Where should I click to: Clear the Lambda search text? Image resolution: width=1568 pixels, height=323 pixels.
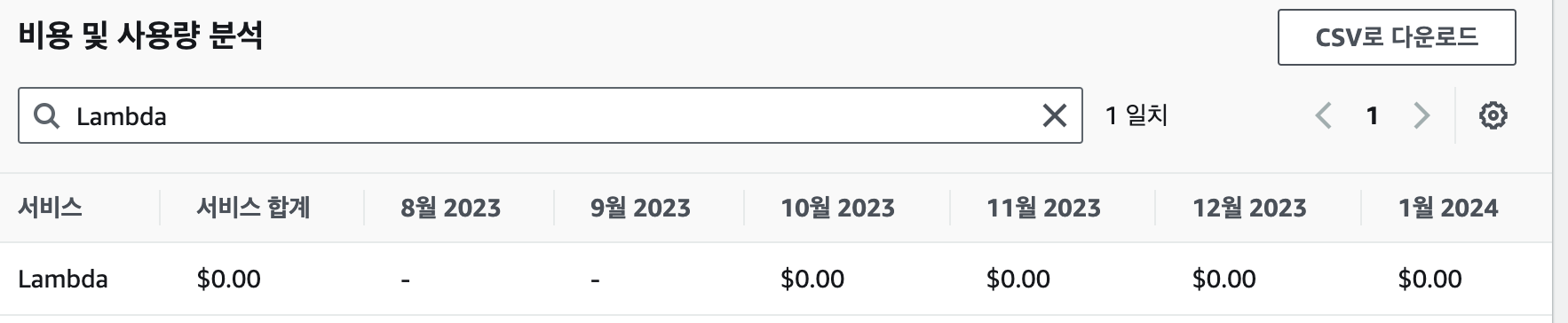point(1054,115)
